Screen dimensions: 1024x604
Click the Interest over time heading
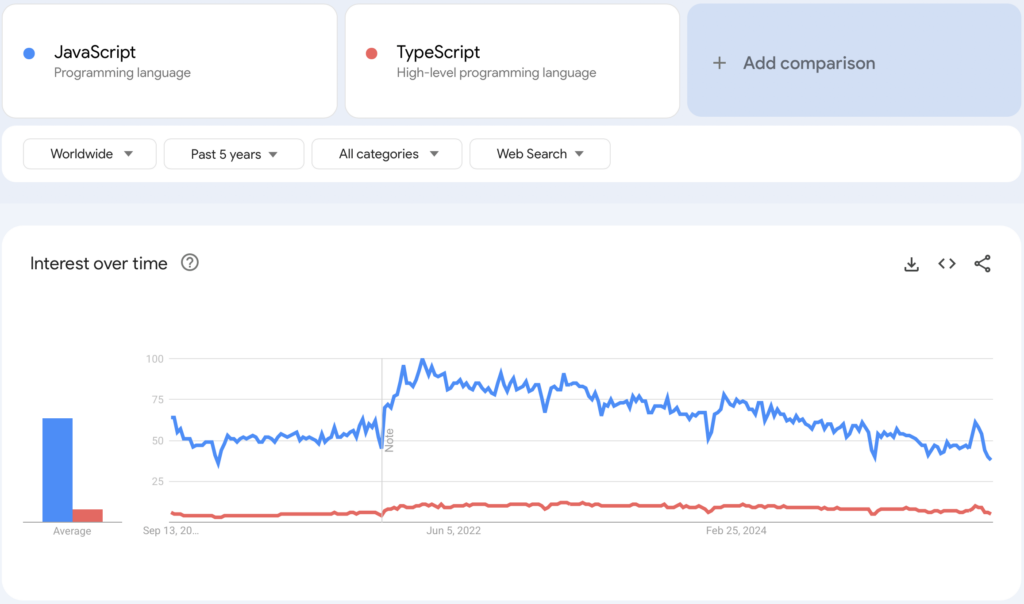coord(99,264)
